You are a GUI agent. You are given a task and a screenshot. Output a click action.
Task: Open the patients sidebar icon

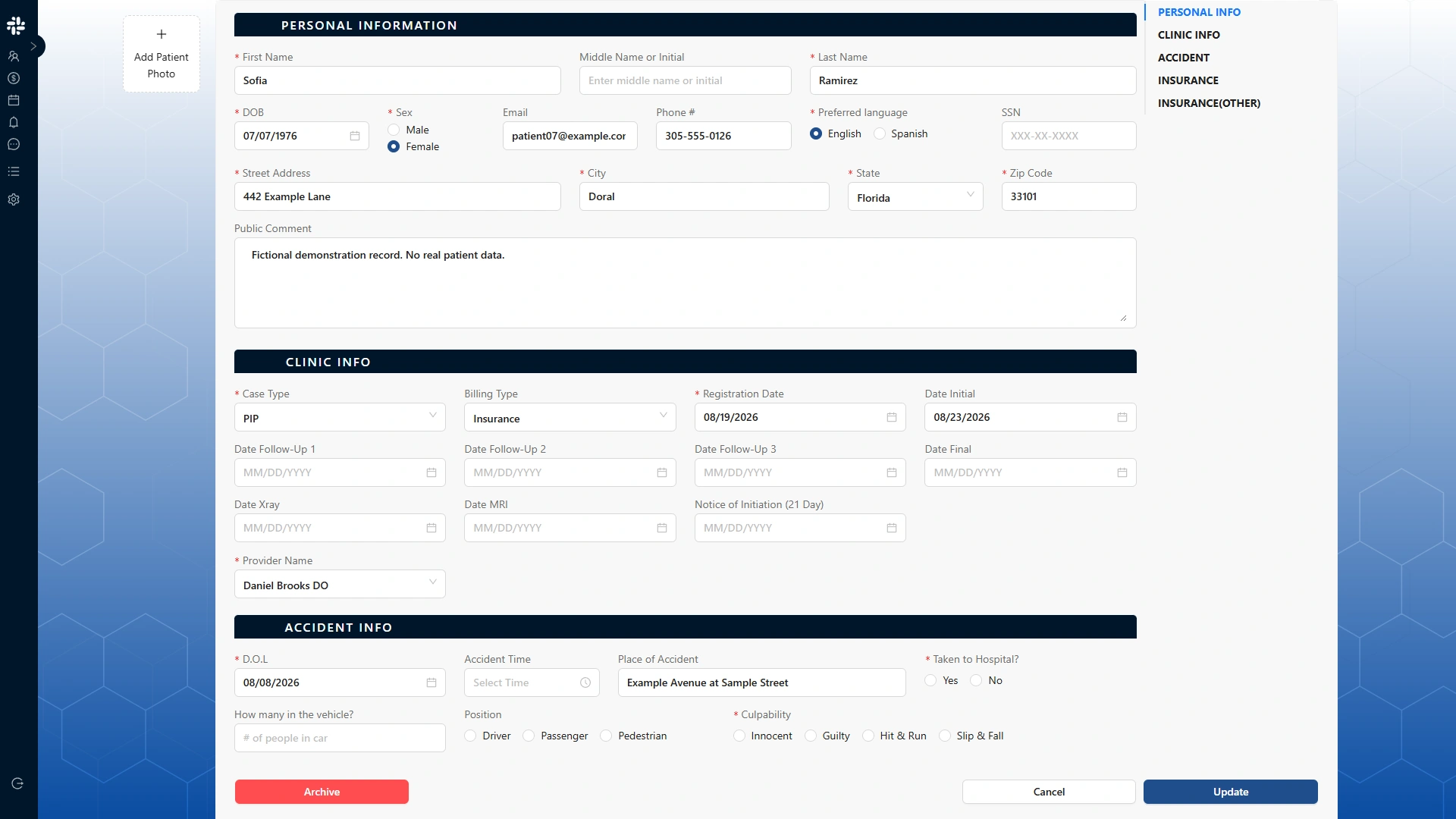[14, 56]
